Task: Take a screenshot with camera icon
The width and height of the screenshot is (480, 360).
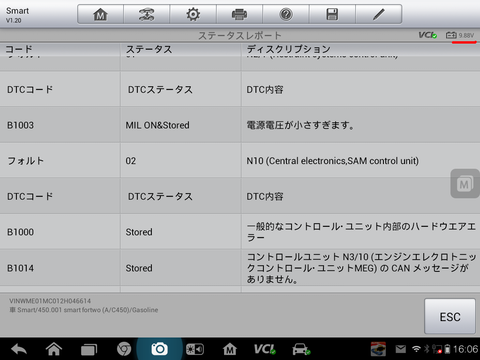Action: click(159, 349)
